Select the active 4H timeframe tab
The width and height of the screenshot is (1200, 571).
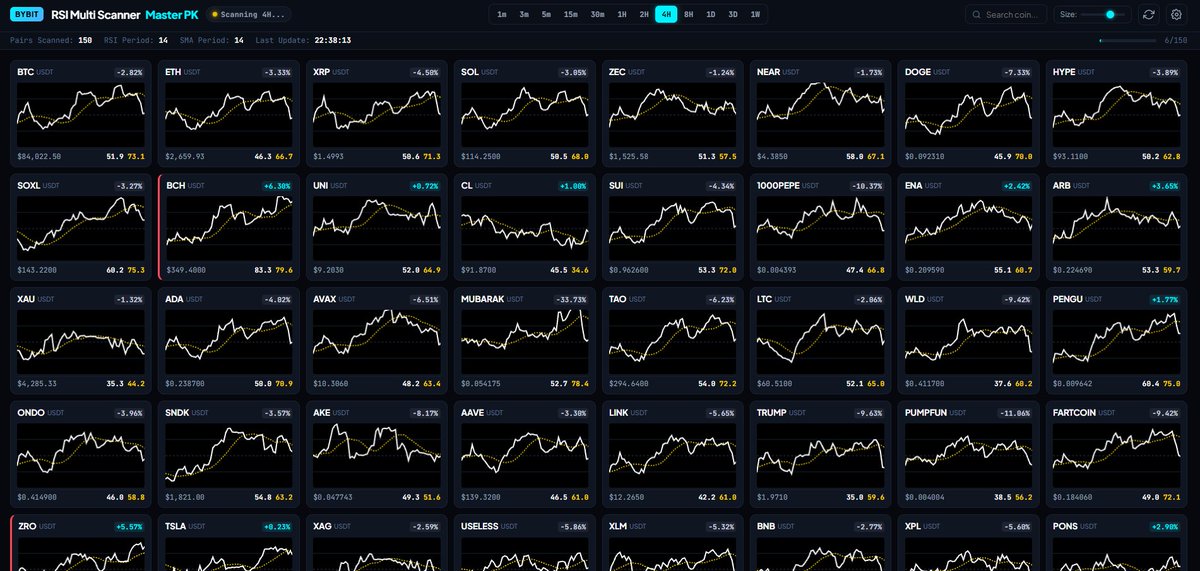pos(666,14)
